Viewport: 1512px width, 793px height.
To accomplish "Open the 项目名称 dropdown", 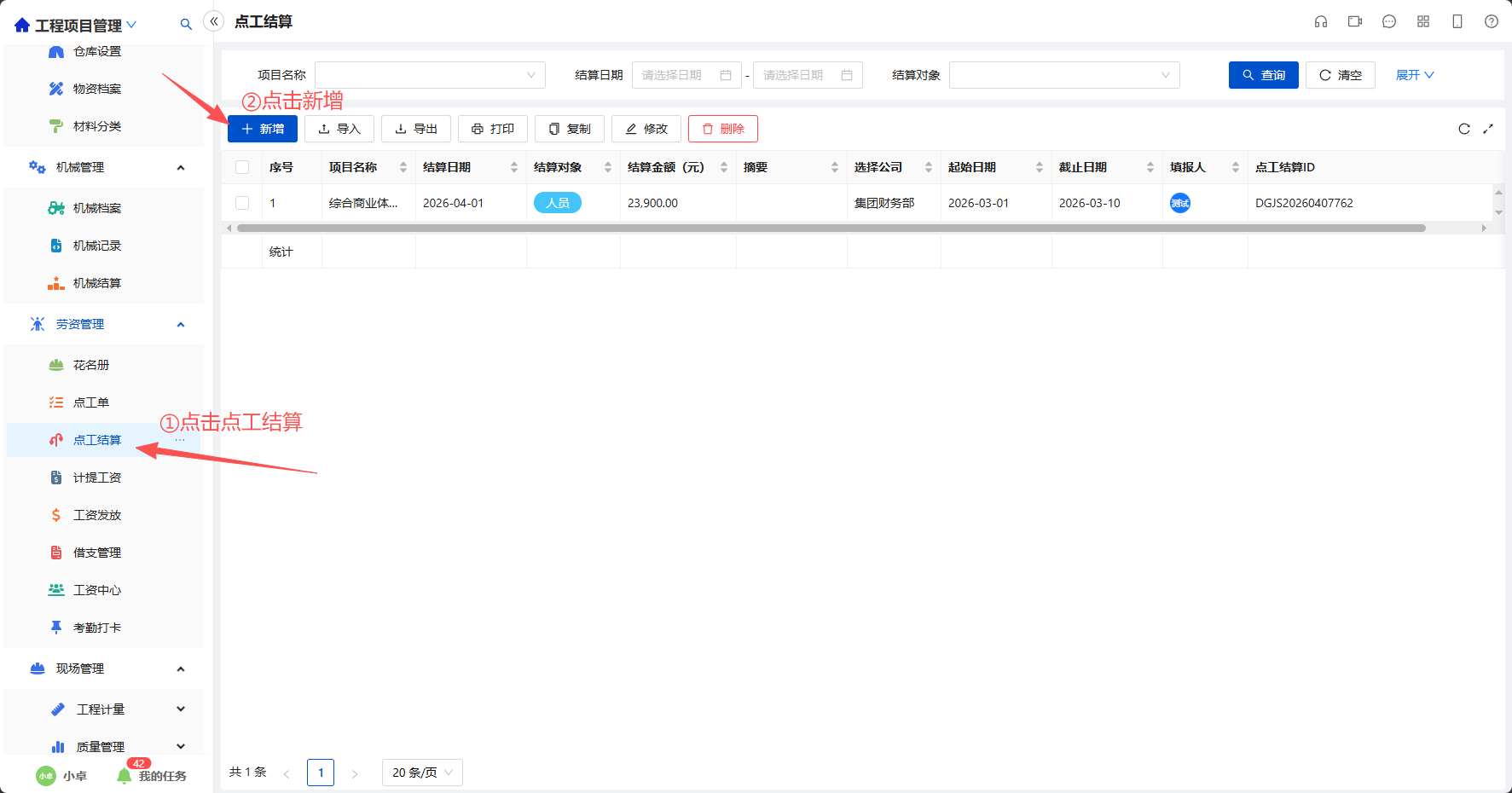I will 430,75.
